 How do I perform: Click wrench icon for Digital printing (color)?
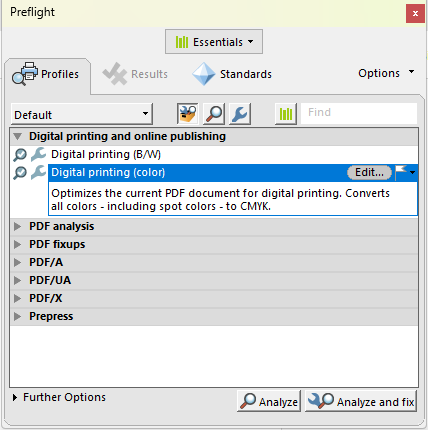coord(38,172)
